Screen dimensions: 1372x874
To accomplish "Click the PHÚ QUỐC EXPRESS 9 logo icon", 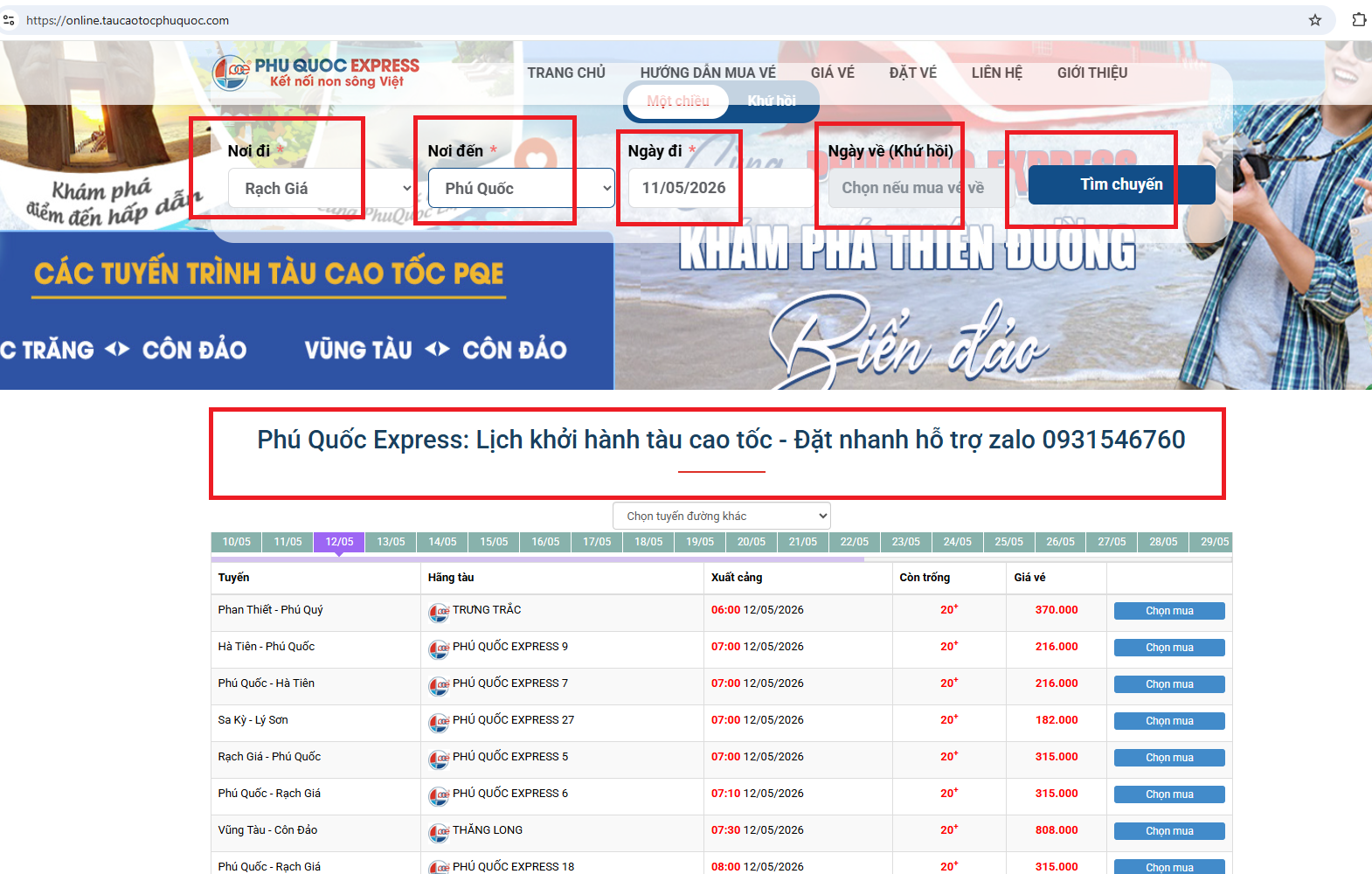I will (x=438, y=649).
